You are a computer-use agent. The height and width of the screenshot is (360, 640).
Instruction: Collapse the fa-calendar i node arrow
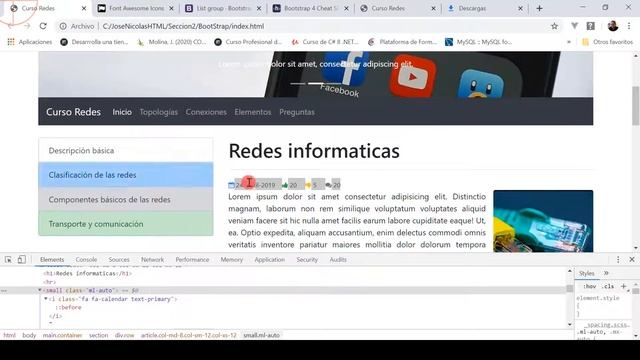46,299
